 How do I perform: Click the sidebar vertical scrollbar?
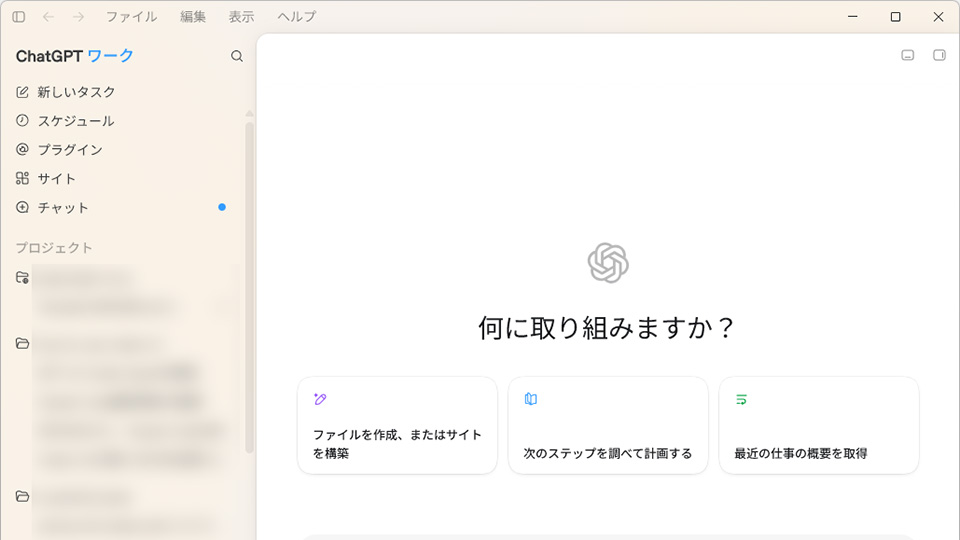coord(249,288)
